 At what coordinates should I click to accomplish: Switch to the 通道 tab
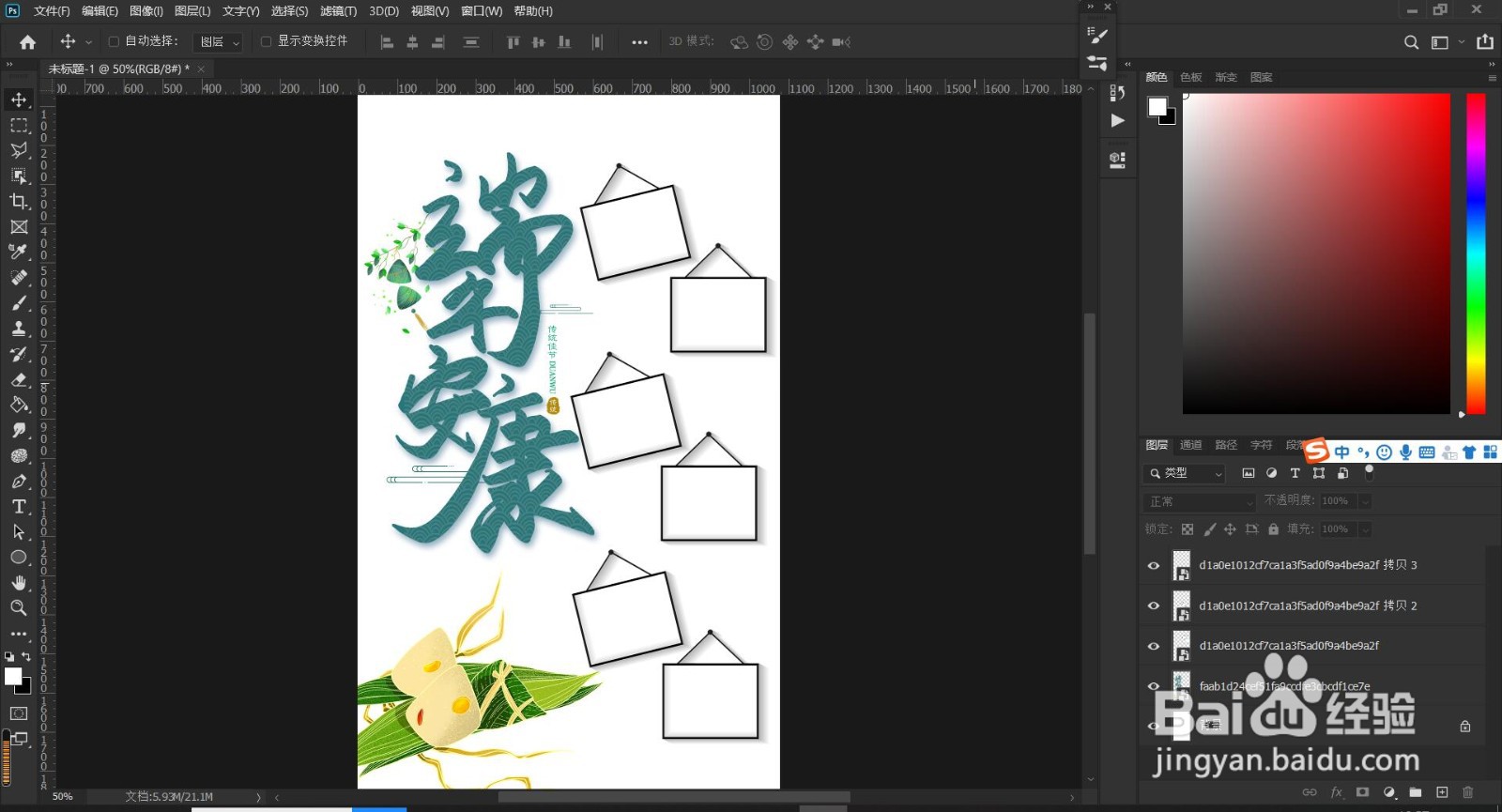coord(1191,445)
